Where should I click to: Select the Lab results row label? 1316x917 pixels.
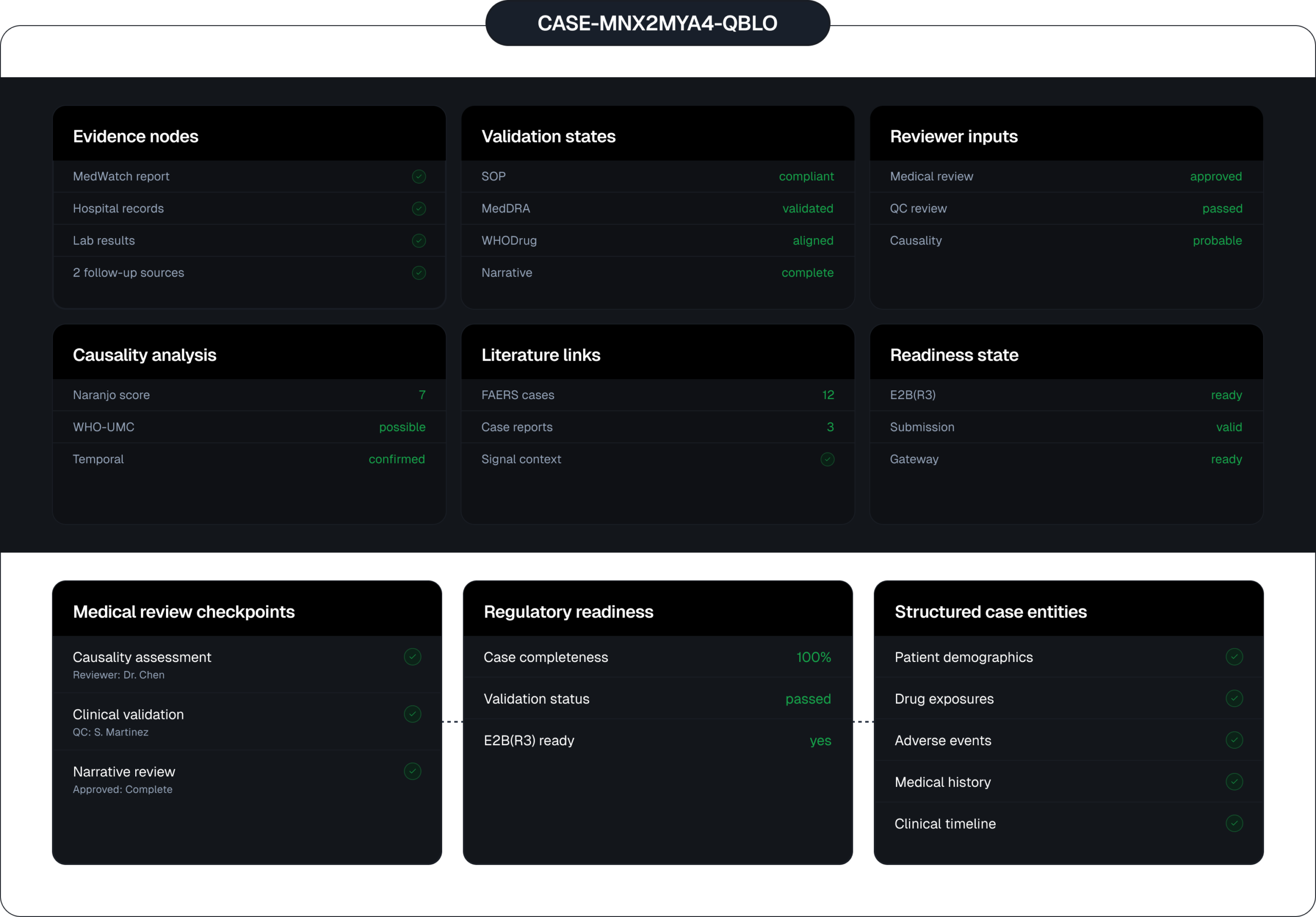pyautogui.click(x=104, y=241)
